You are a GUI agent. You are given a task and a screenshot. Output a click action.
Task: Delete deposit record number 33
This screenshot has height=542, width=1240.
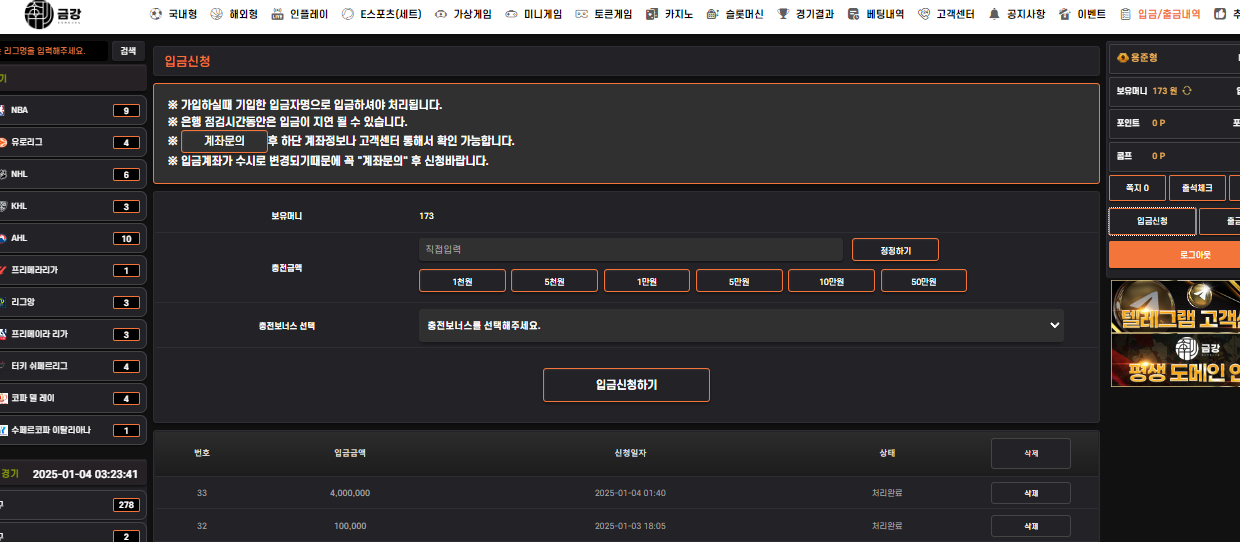point(1030,493)
